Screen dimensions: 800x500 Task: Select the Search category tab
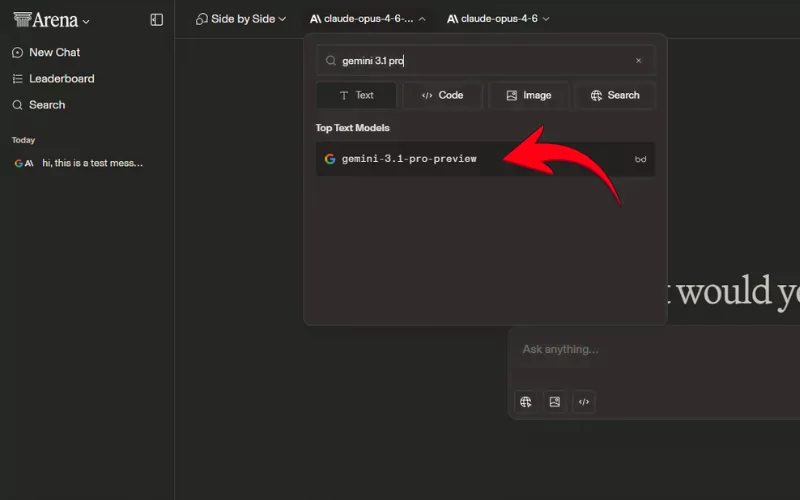[x=615, y=95]
